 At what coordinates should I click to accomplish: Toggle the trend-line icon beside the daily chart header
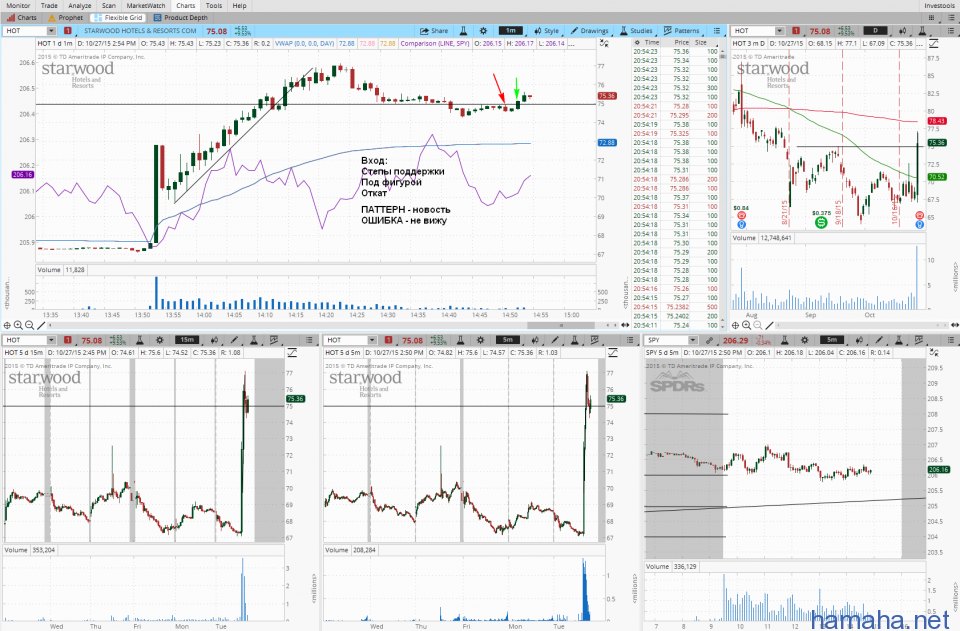point(934,43)
